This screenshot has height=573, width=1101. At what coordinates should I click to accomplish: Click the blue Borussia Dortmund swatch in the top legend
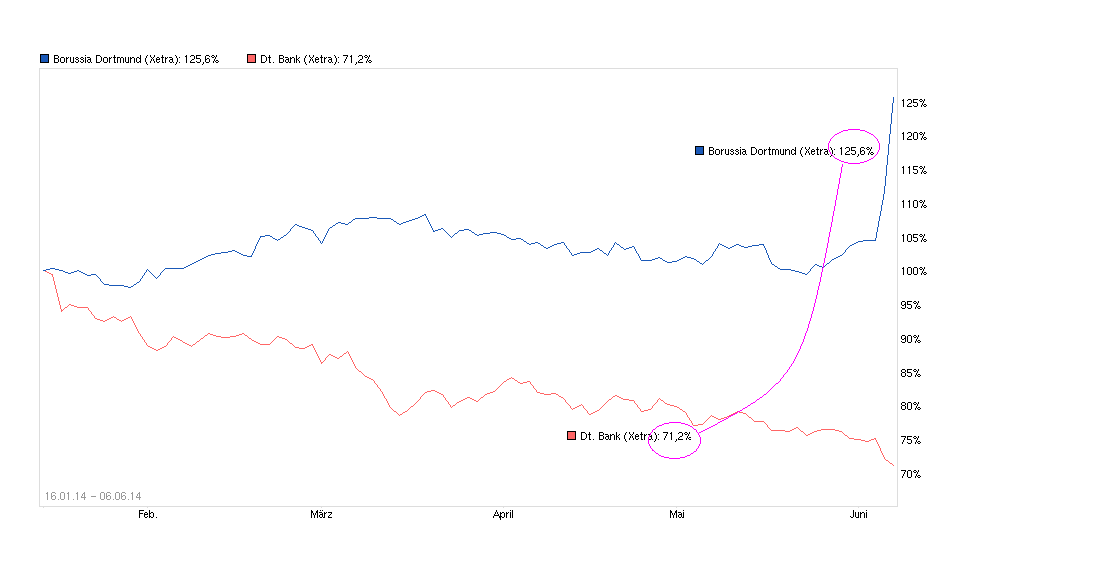(44, 59)
